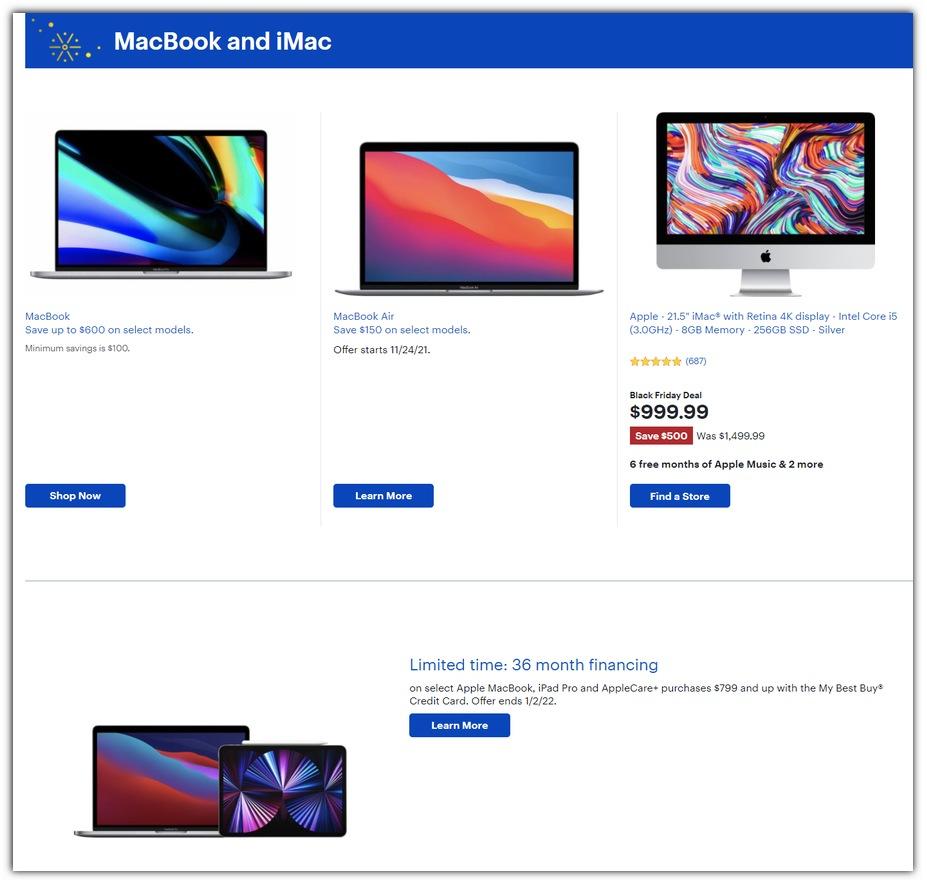
Task: Click Learn More under MacBook Air
Action: (x=383, y=496)
